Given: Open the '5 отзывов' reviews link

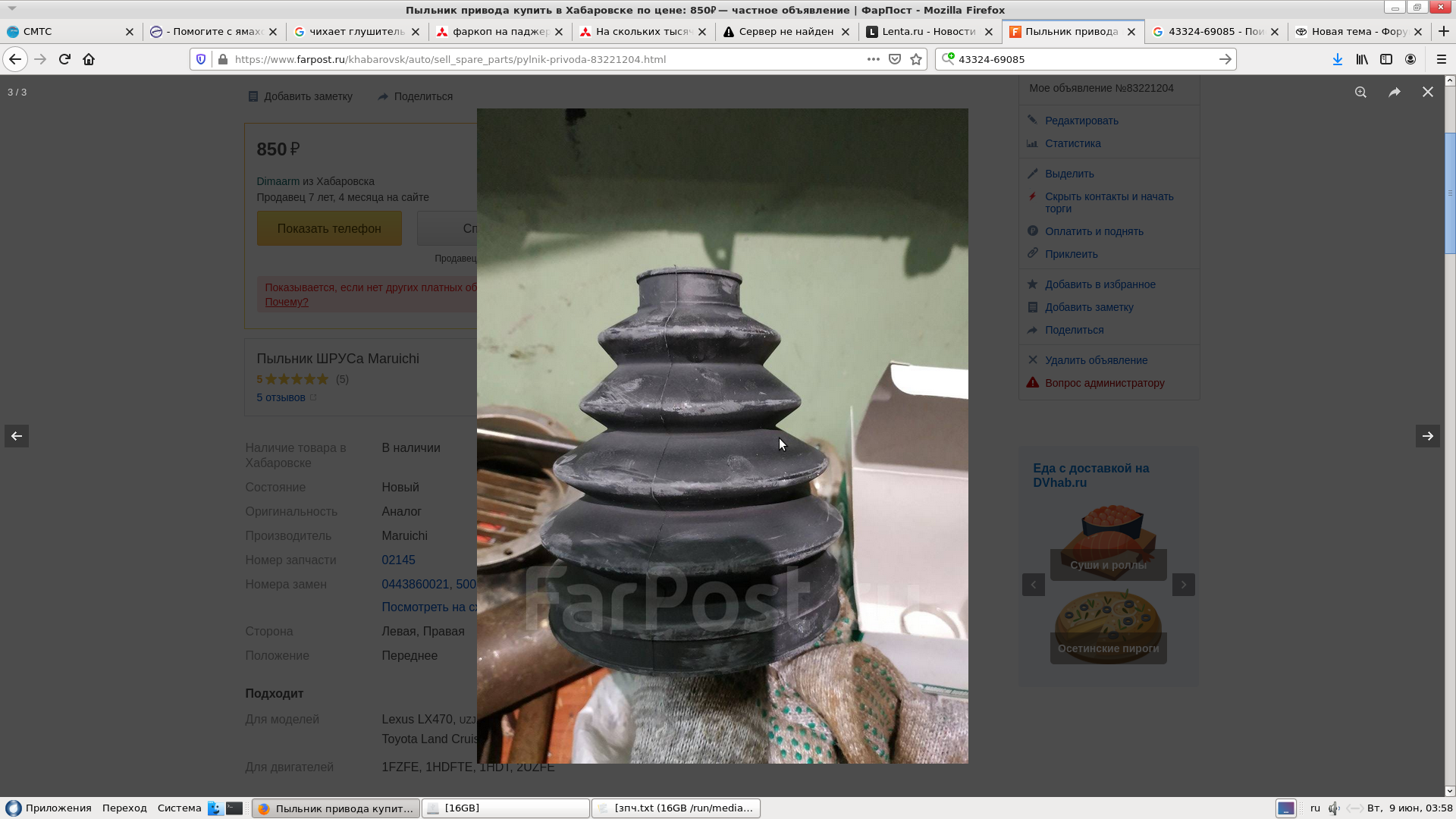Looking at the screenshot, I should [x=281, y=397].
